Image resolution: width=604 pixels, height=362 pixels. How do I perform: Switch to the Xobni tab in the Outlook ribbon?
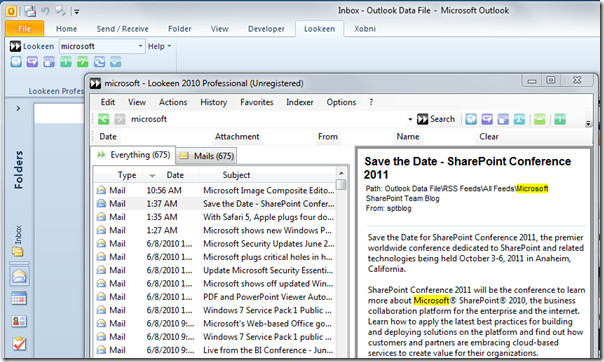point(364,29)
